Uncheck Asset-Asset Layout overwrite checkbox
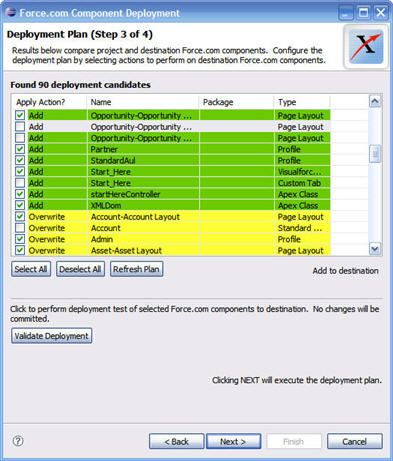Screen dimensions: 393x461 point(20,250)
